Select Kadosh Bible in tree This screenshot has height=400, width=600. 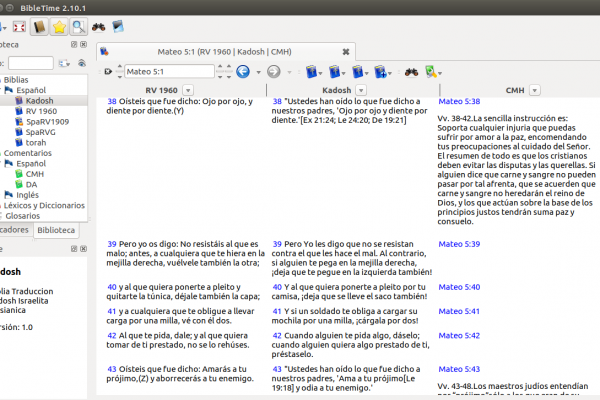click(x=39, y=101)
